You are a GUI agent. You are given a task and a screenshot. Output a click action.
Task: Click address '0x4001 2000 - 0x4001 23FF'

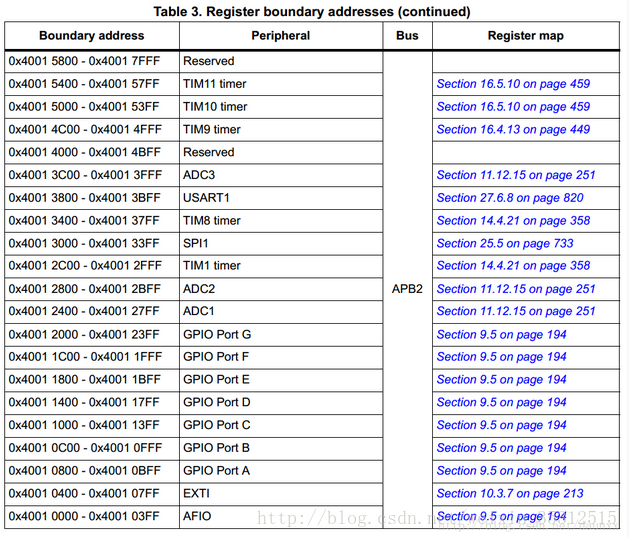click(x=84, y=335)
